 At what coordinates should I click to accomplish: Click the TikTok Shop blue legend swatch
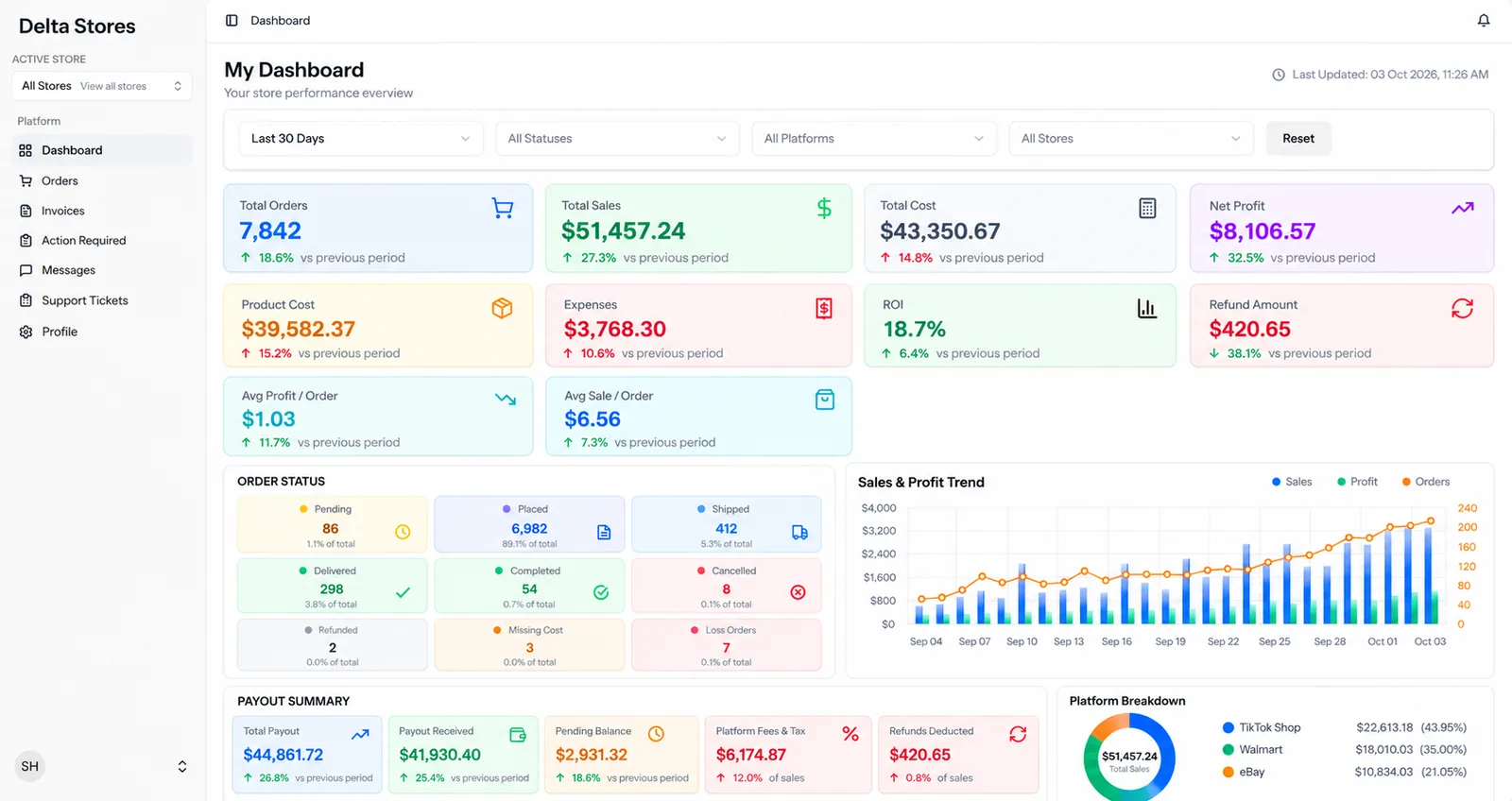[x=1228, y=728]
